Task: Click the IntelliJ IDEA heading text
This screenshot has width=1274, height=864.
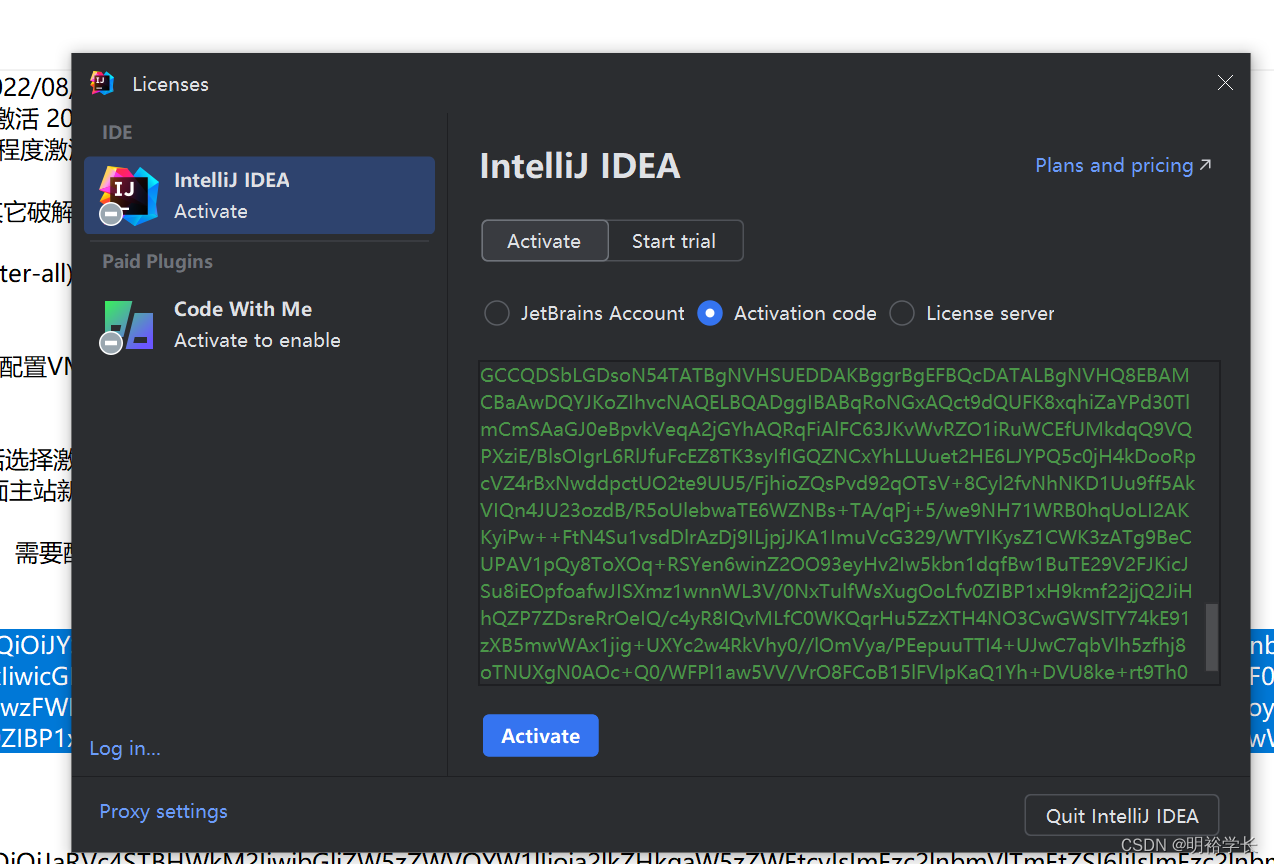Action: pos(580,166)
